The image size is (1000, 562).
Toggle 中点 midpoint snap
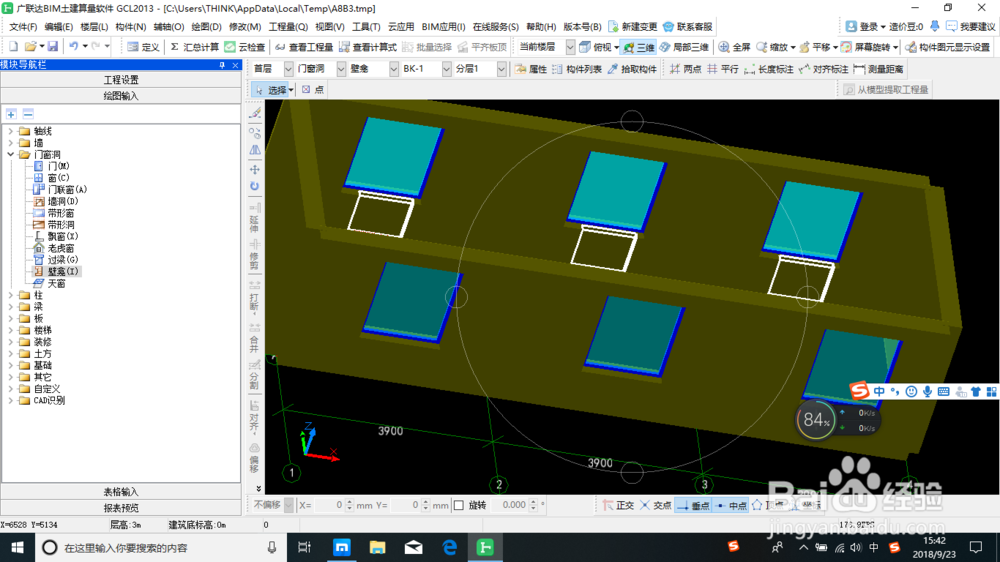731,505
